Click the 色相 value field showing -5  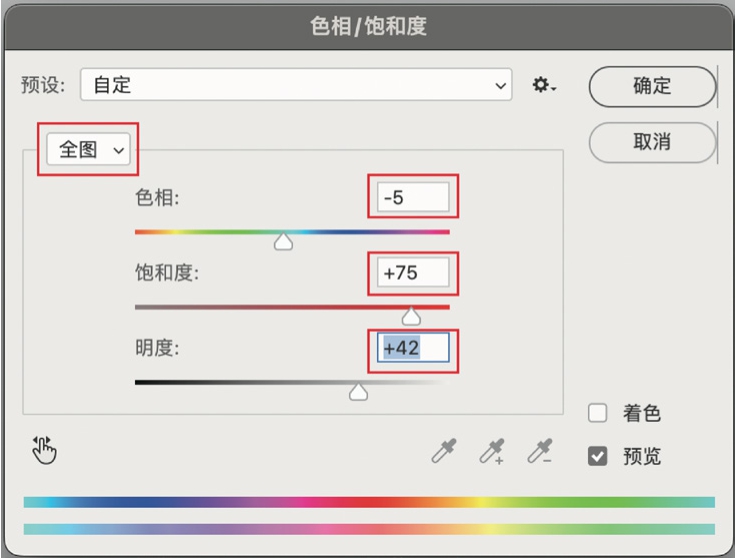tap(413, 197)
